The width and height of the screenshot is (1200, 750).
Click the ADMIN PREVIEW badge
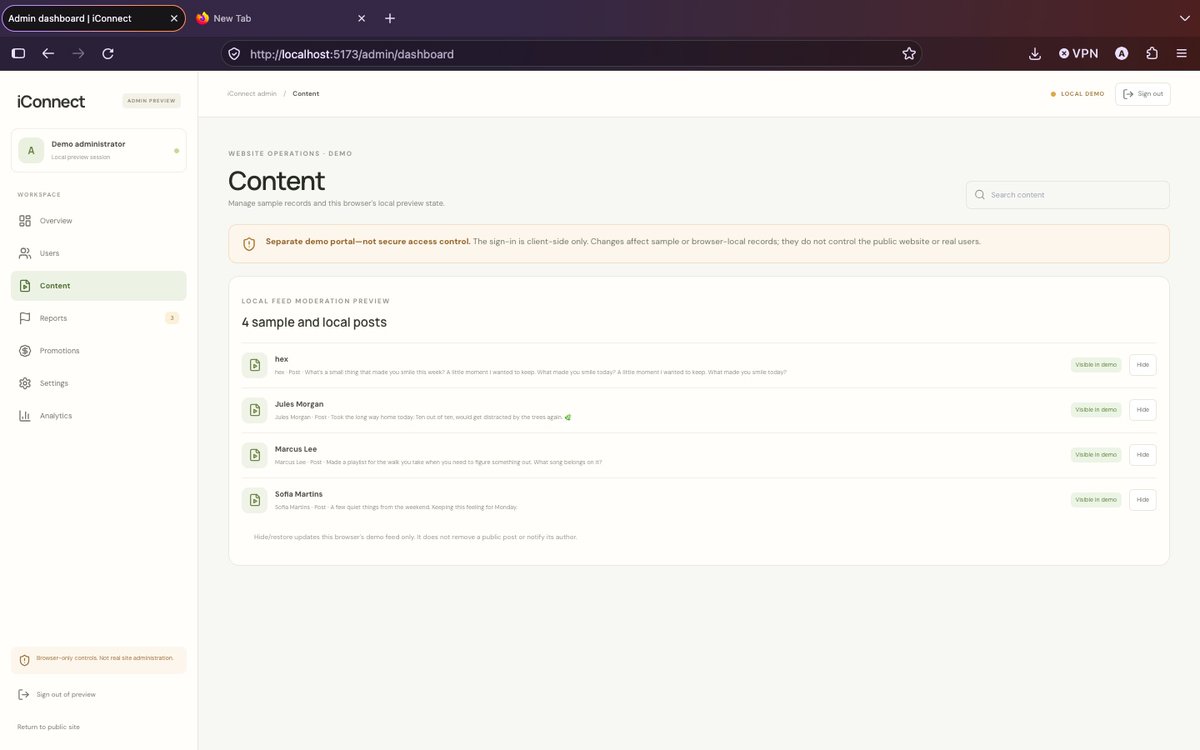click(x=151, y=101)
